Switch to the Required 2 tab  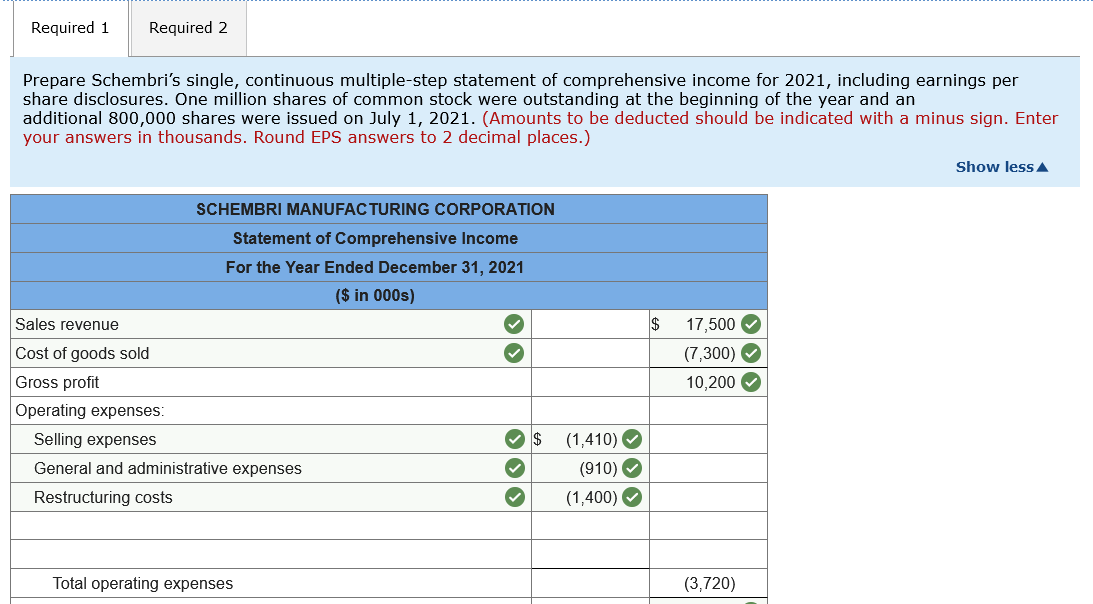pos(187,28)
